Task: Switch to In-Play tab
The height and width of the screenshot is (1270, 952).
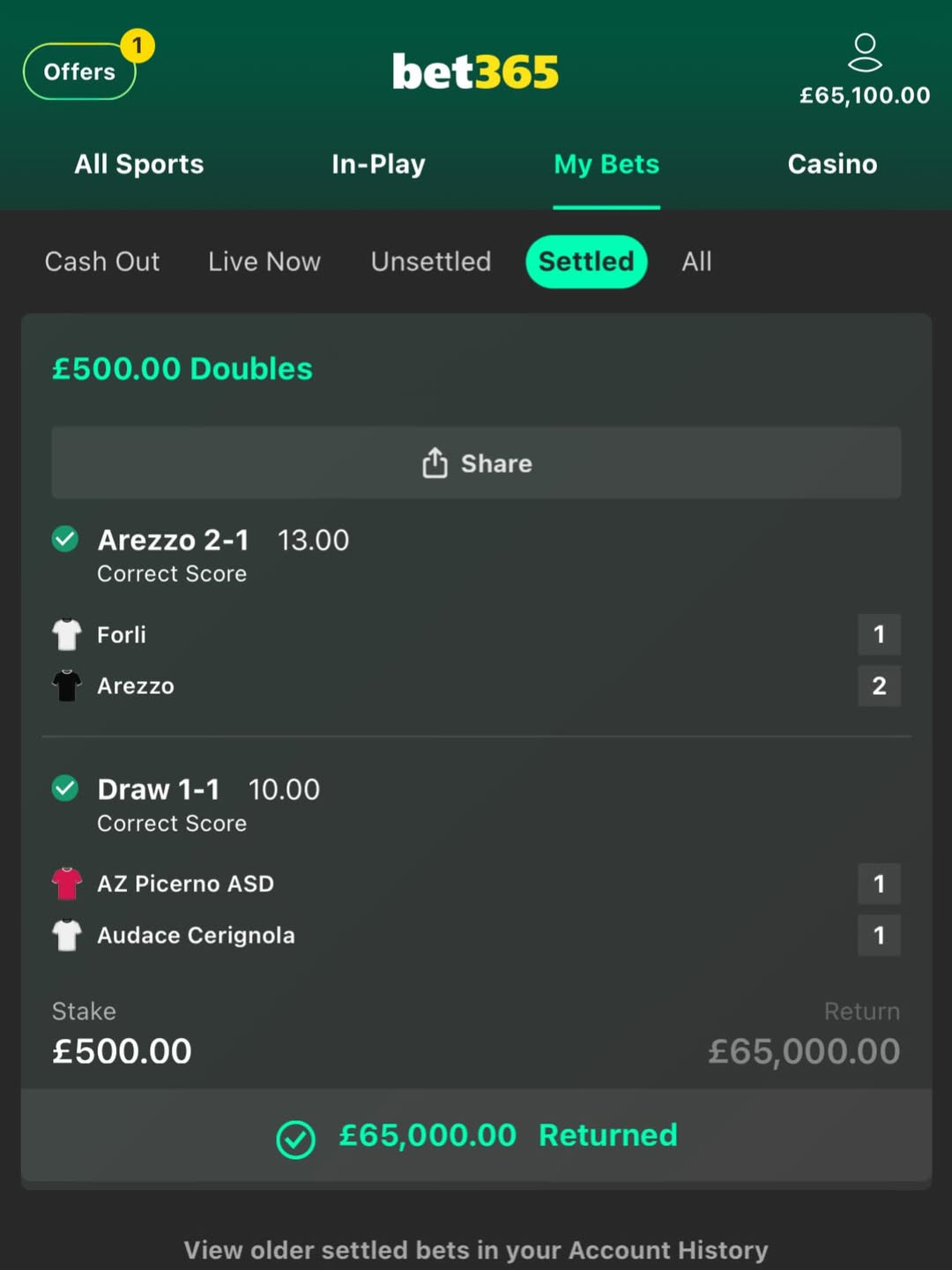Action: point(378,164)
